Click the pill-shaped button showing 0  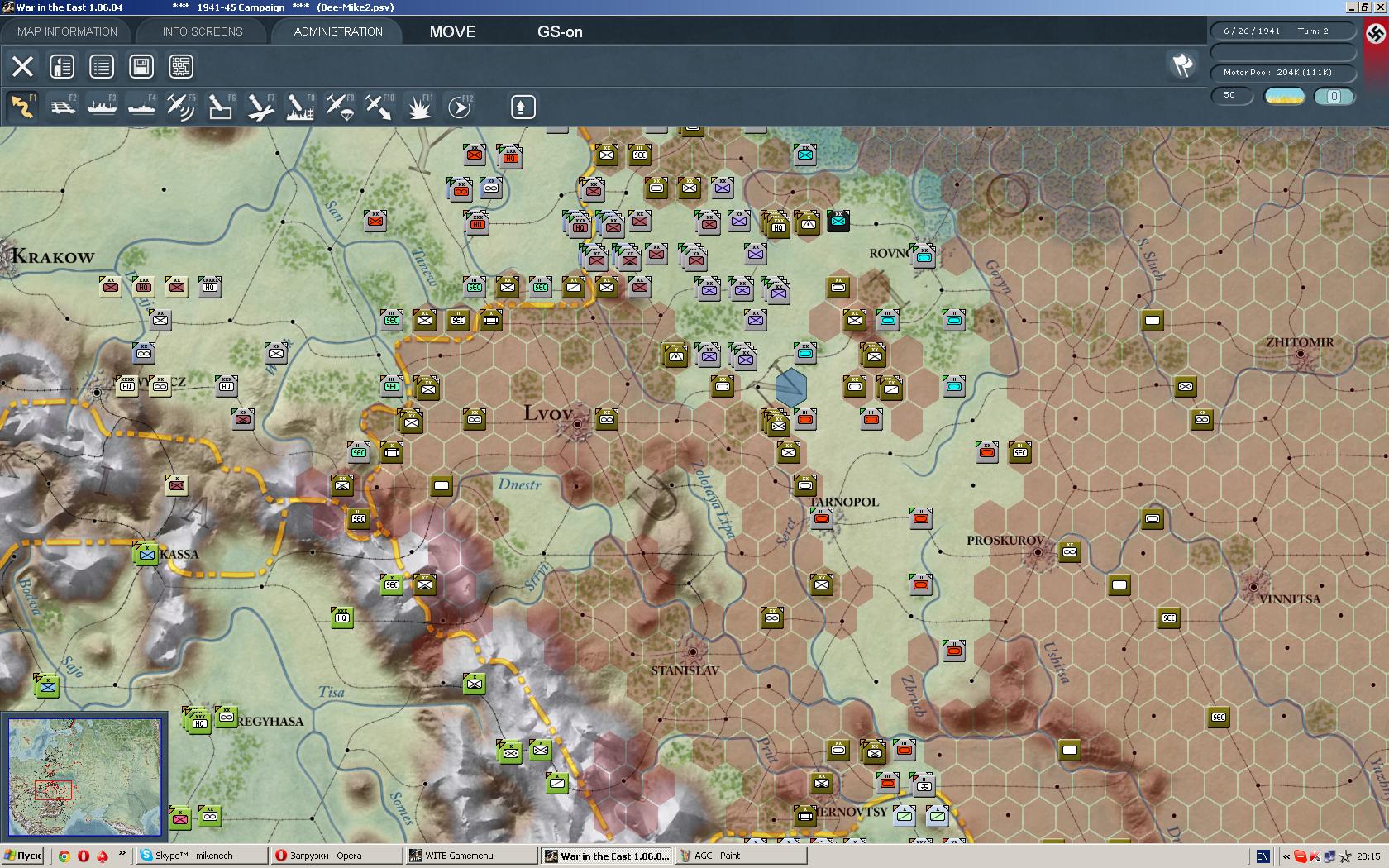point(1334,96)
